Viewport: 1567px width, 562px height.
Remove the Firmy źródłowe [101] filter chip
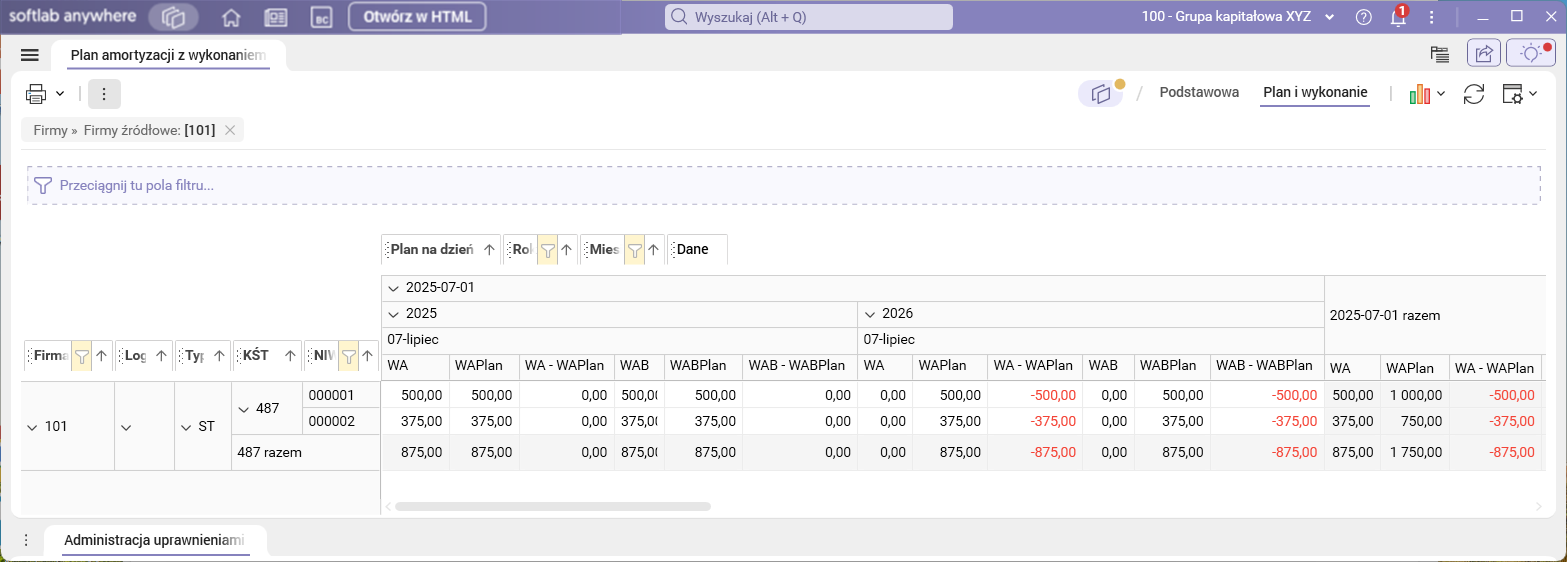click(x=229, y=130)
